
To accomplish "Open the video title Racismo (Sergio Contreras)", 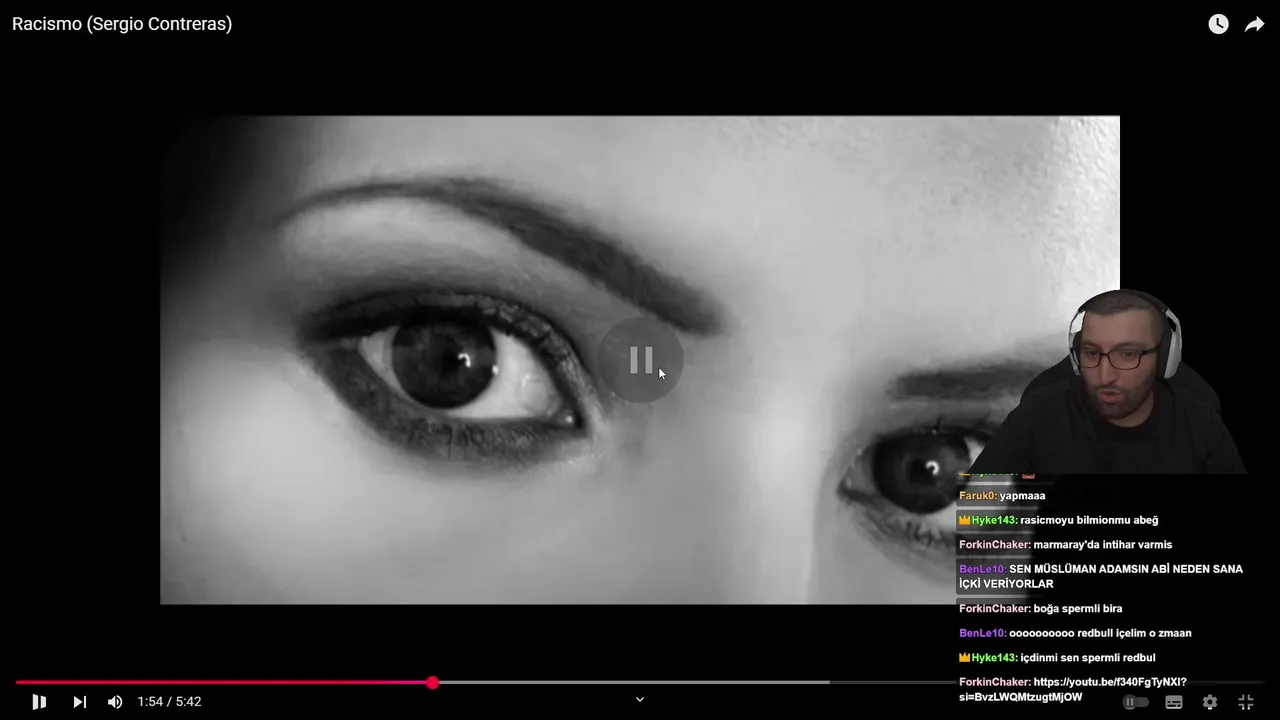I will [x=122, y=24].
